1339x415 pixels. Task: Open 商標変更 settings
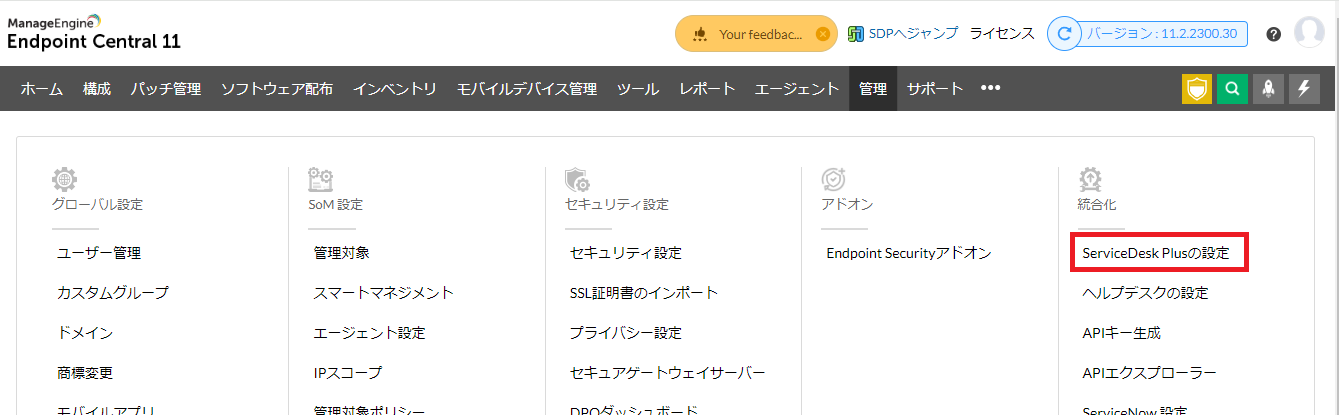tap(85, 373)
